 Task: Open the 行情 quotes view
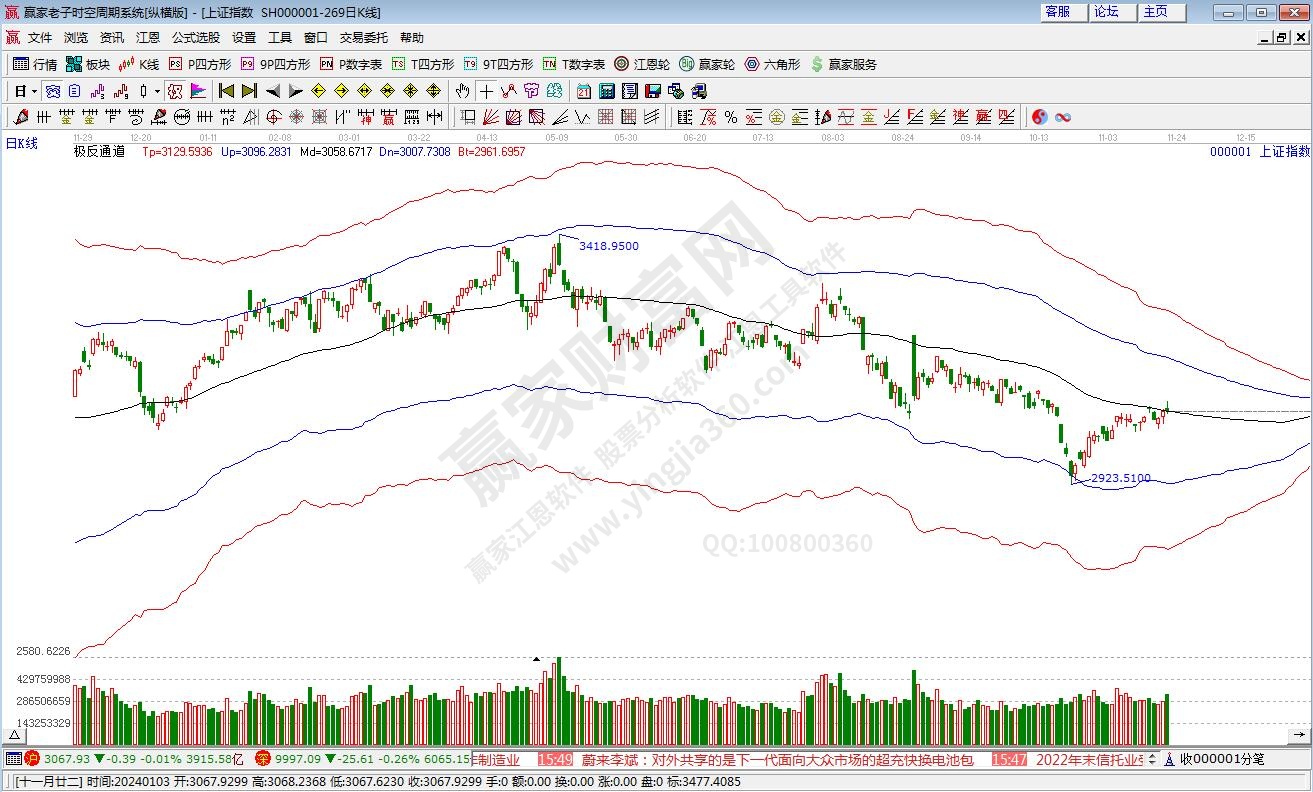(36, 64)
